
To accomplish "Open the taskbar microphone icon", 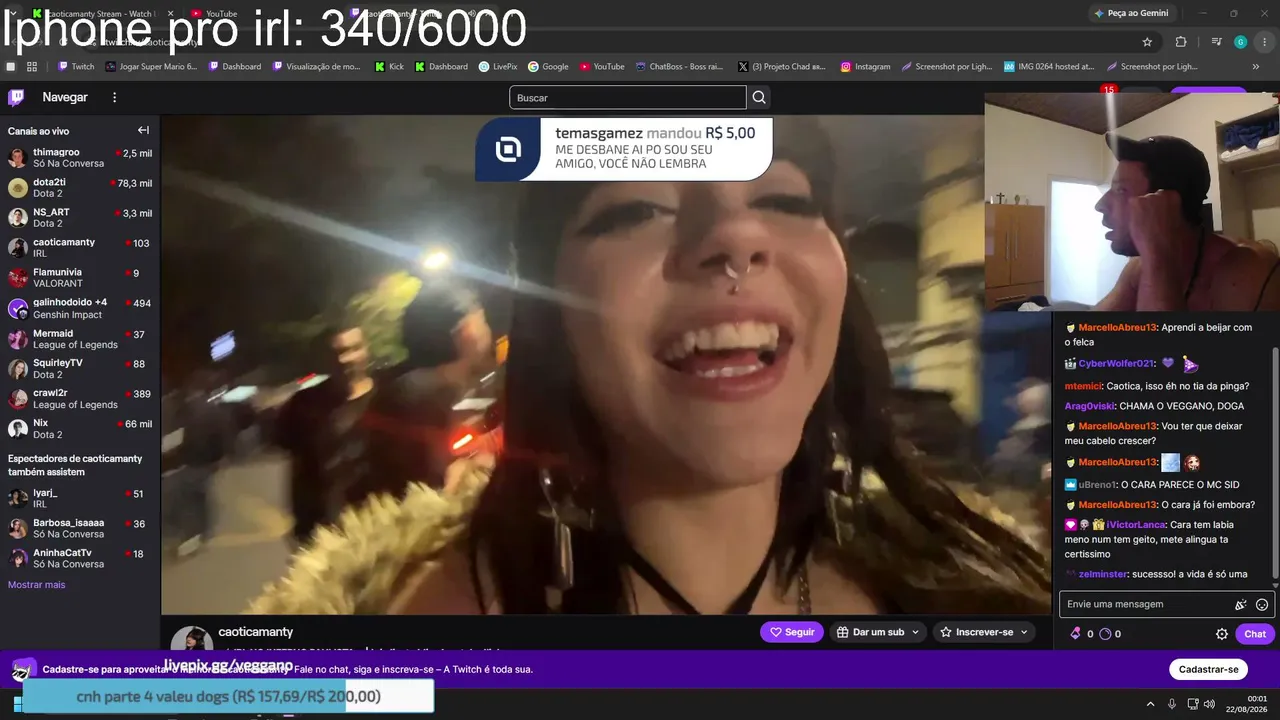I will pyautogui.click(x=1172, y=704).
